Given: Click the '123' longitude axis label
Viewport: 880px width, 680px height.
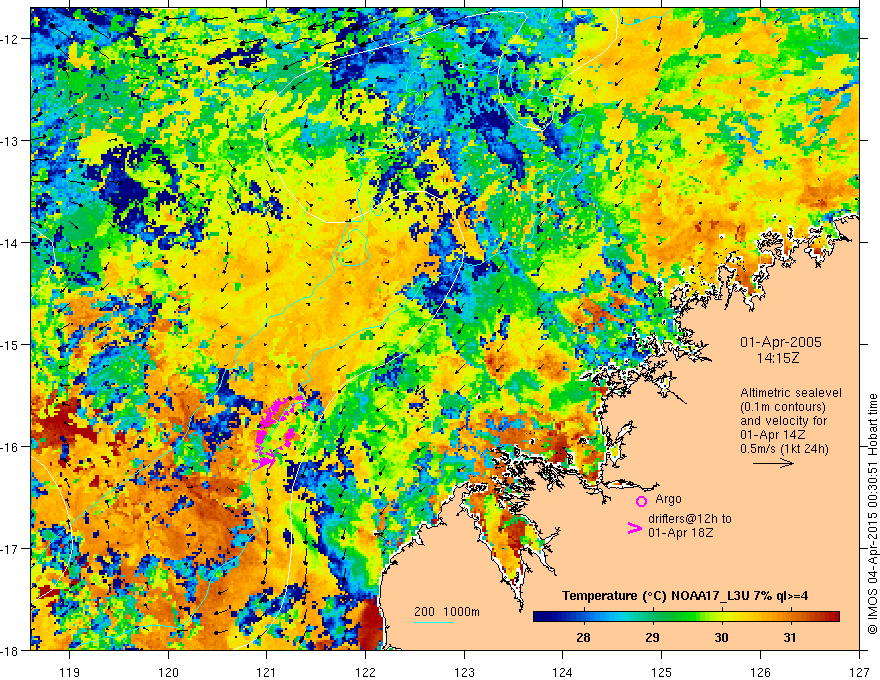Looking at the screenshot, I should (464, 672).
